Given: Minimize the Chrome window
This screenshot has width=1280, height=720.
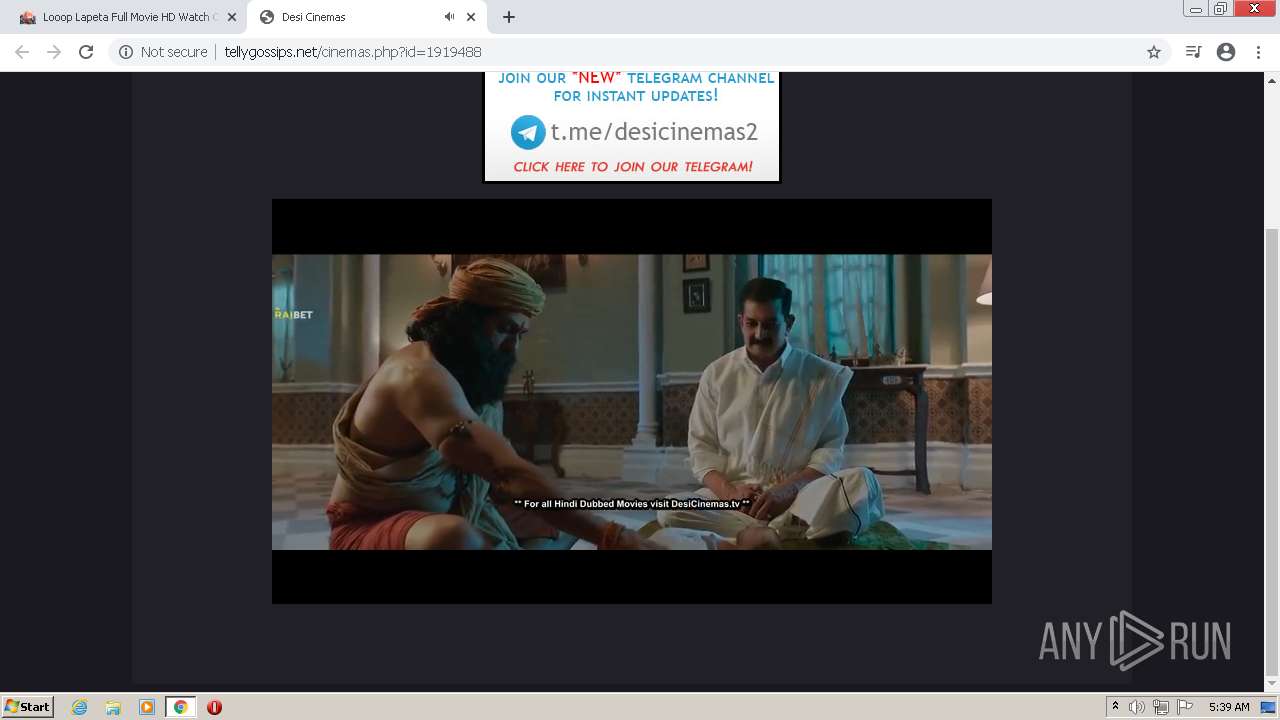Looking at the screenshot, I should pyautogui.click(x=1195, y=9).
